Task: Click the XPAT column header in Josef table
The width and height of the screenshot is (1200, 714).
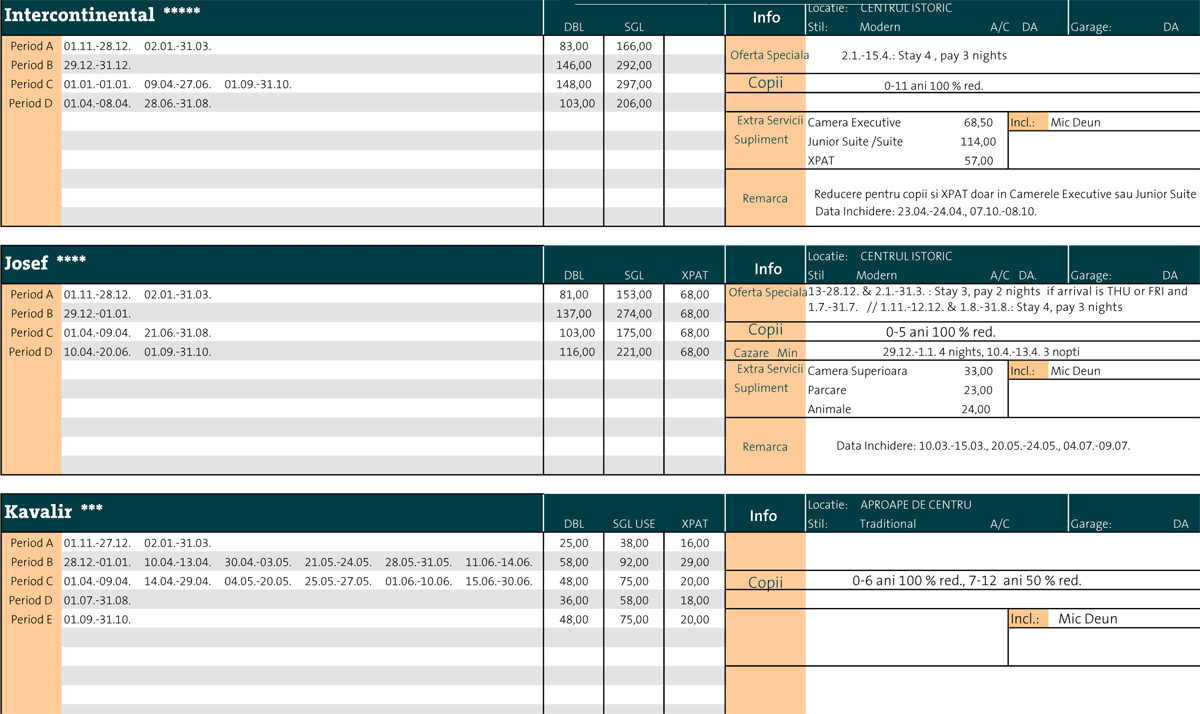Action: pyautogui.click(x=694, y=276)
